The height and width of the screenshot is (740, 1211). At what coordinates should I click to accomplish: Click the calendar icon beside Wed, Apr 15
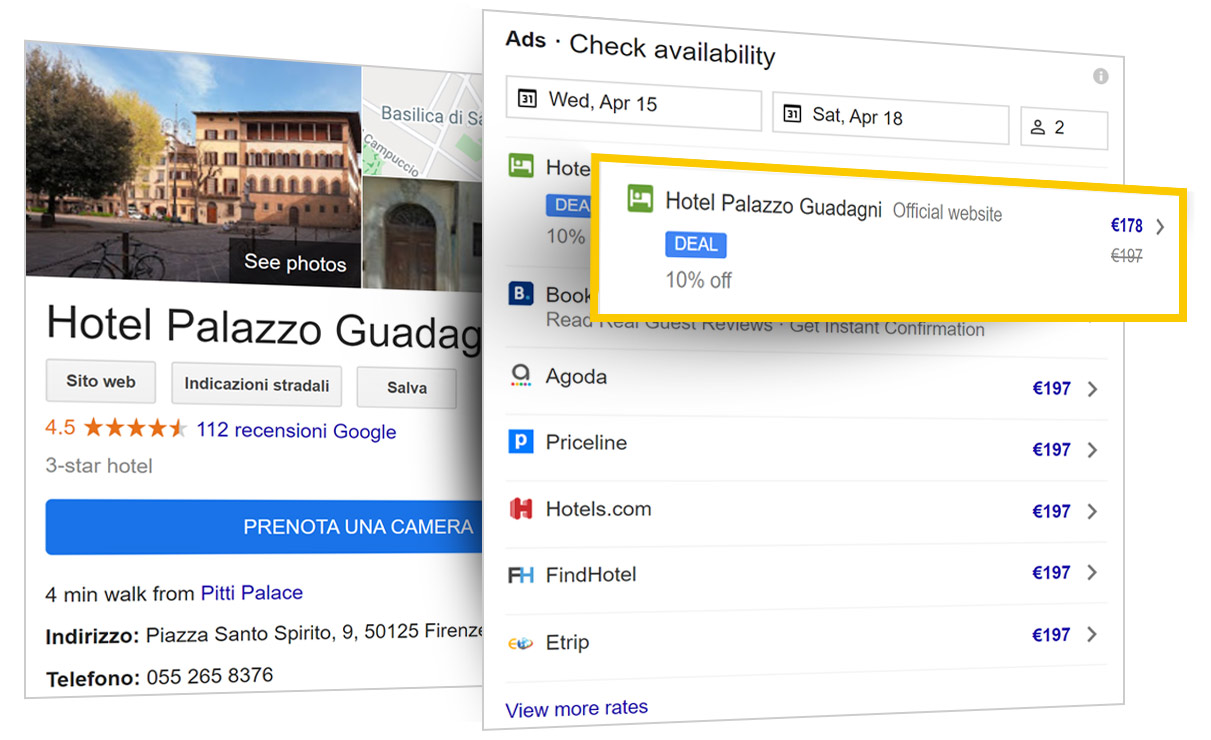pos(527,98)
